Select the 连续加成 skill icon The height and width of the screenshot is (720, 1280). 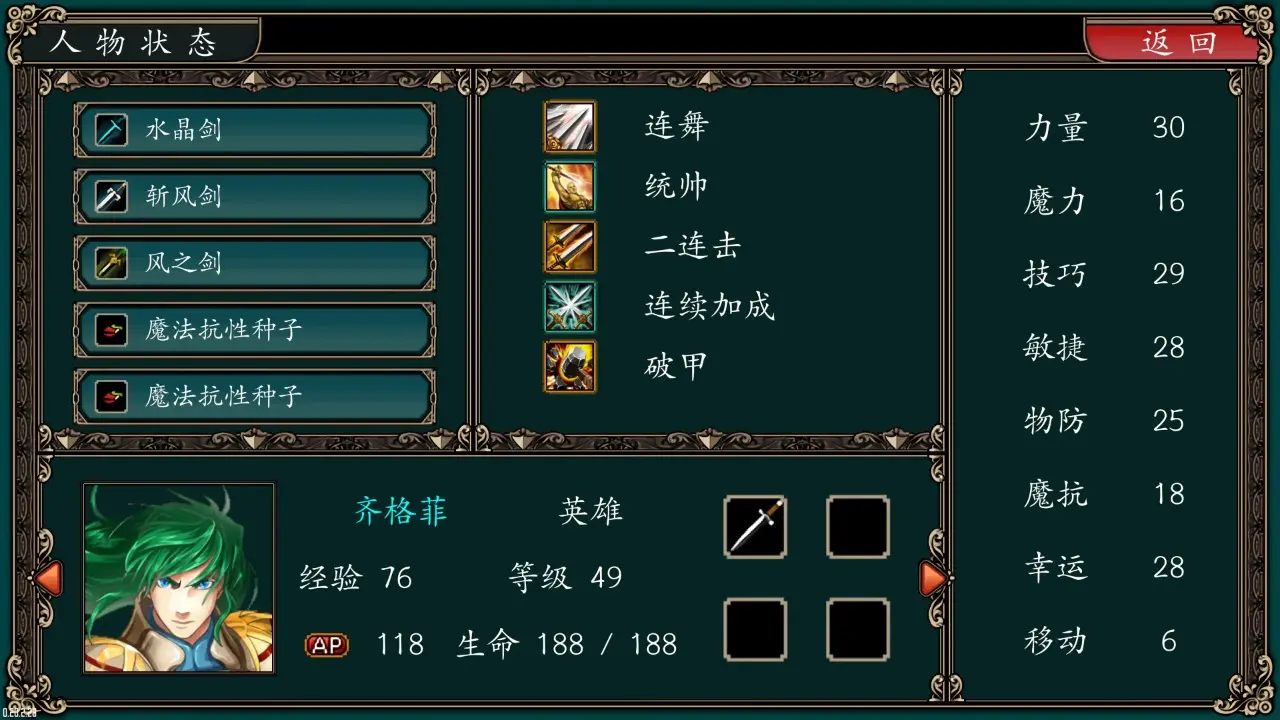[570, 307]
